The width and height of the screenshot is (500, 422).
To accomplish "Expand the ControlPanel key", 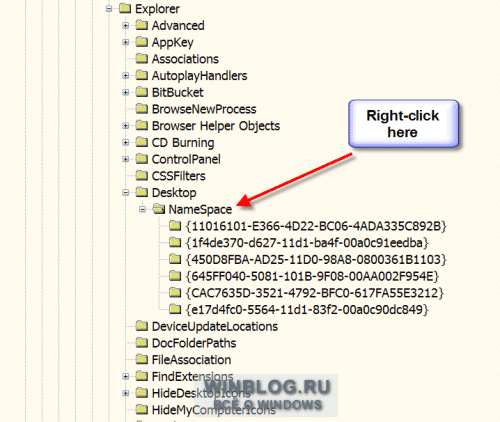I will (126, 159).
